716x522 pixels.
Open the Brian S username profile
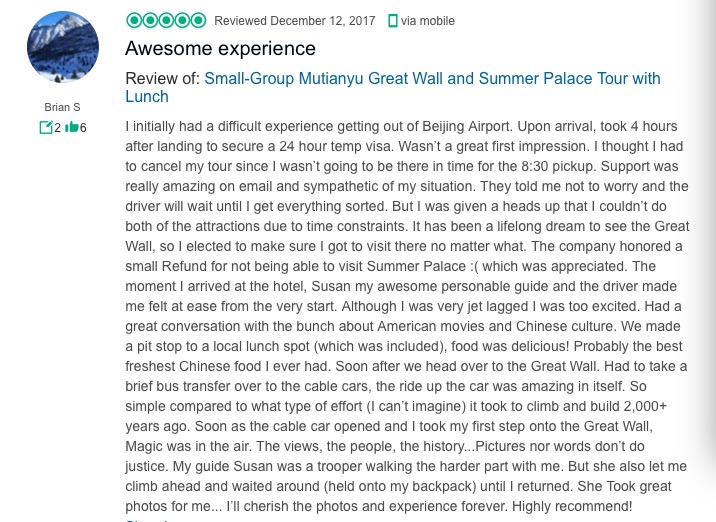coord(62,107)
